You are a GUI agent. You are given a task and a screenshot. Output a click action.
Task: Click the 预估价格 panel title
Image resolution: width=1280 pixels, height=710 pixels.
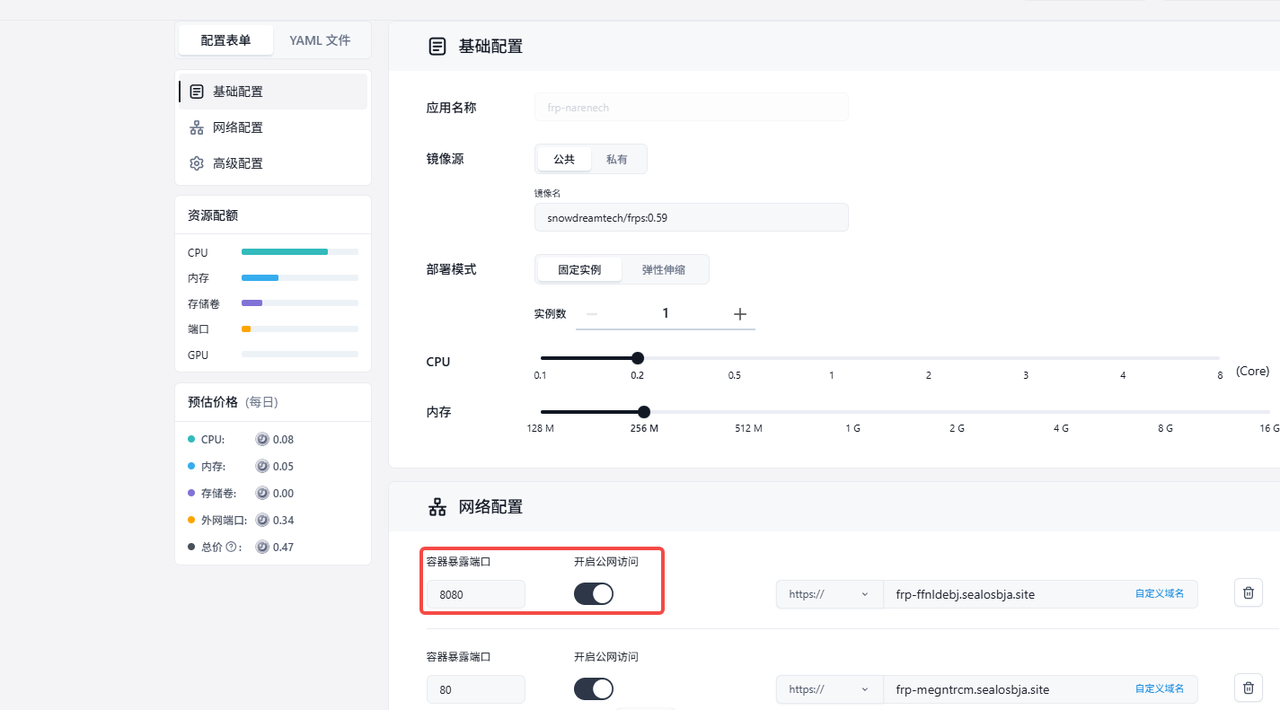(x=212, y=402)
